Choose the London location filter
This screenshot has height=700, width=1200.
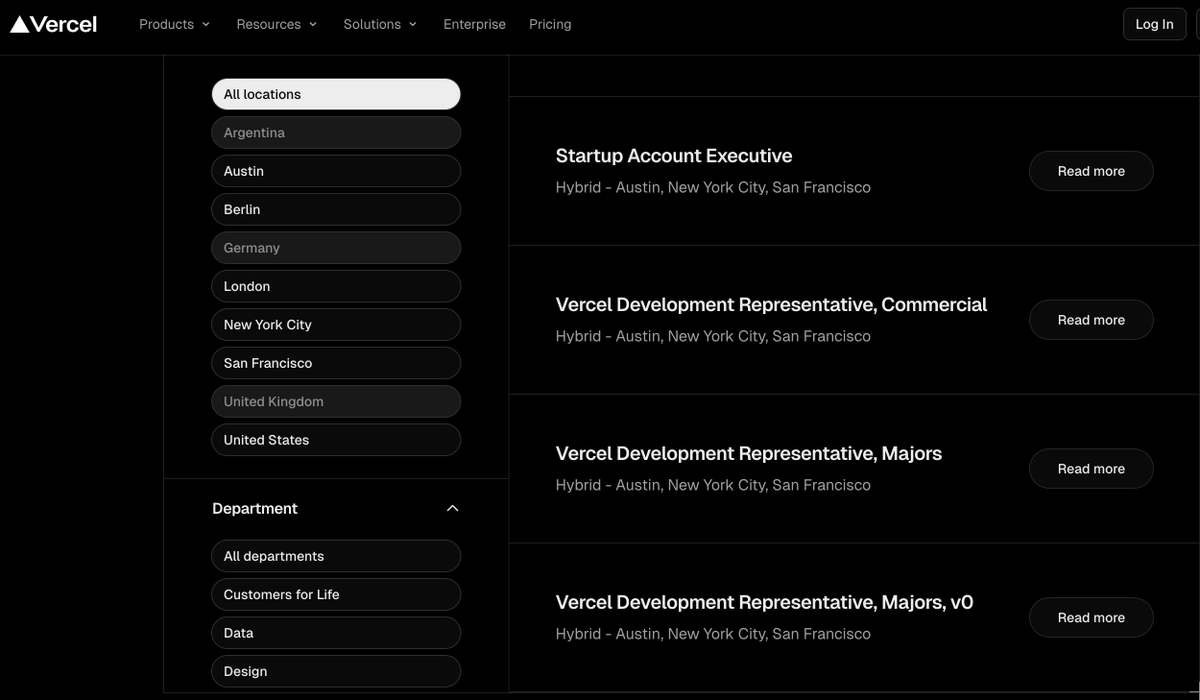[336, 286]
